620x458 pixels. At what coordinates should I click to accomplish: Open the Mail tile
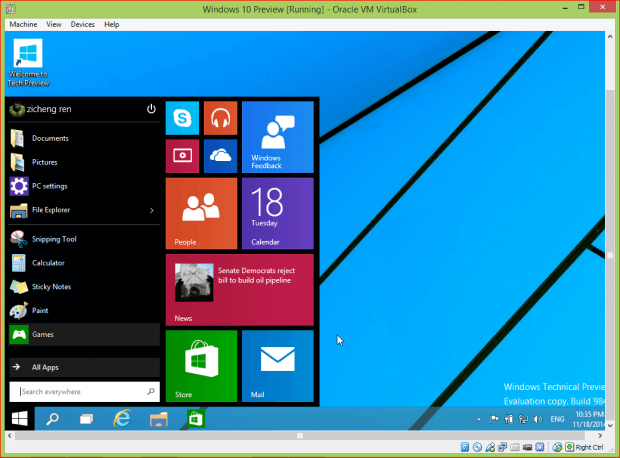278,366
